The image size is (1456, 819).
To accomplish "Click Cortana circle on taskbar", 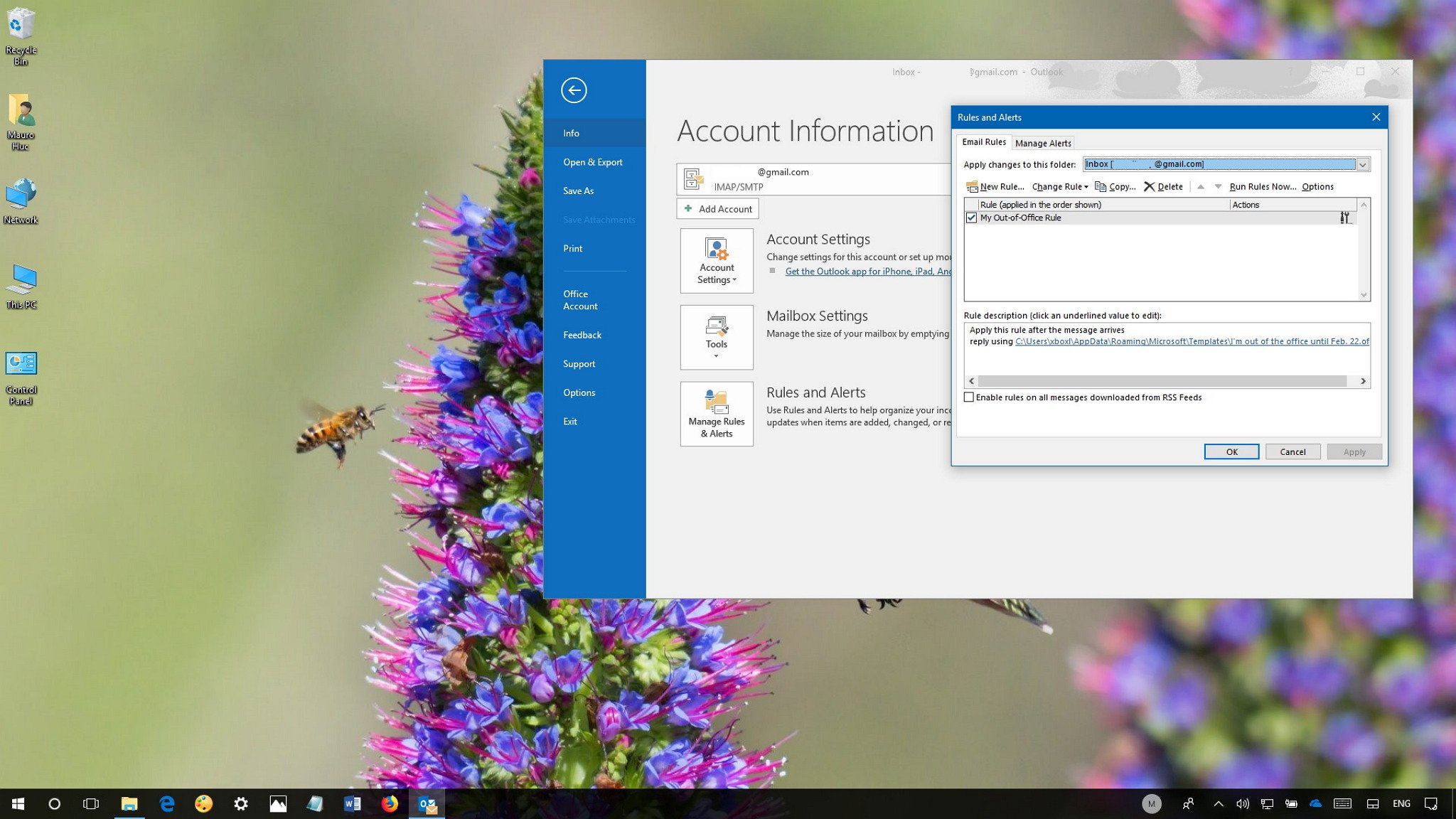I will [x=54, y=803].
